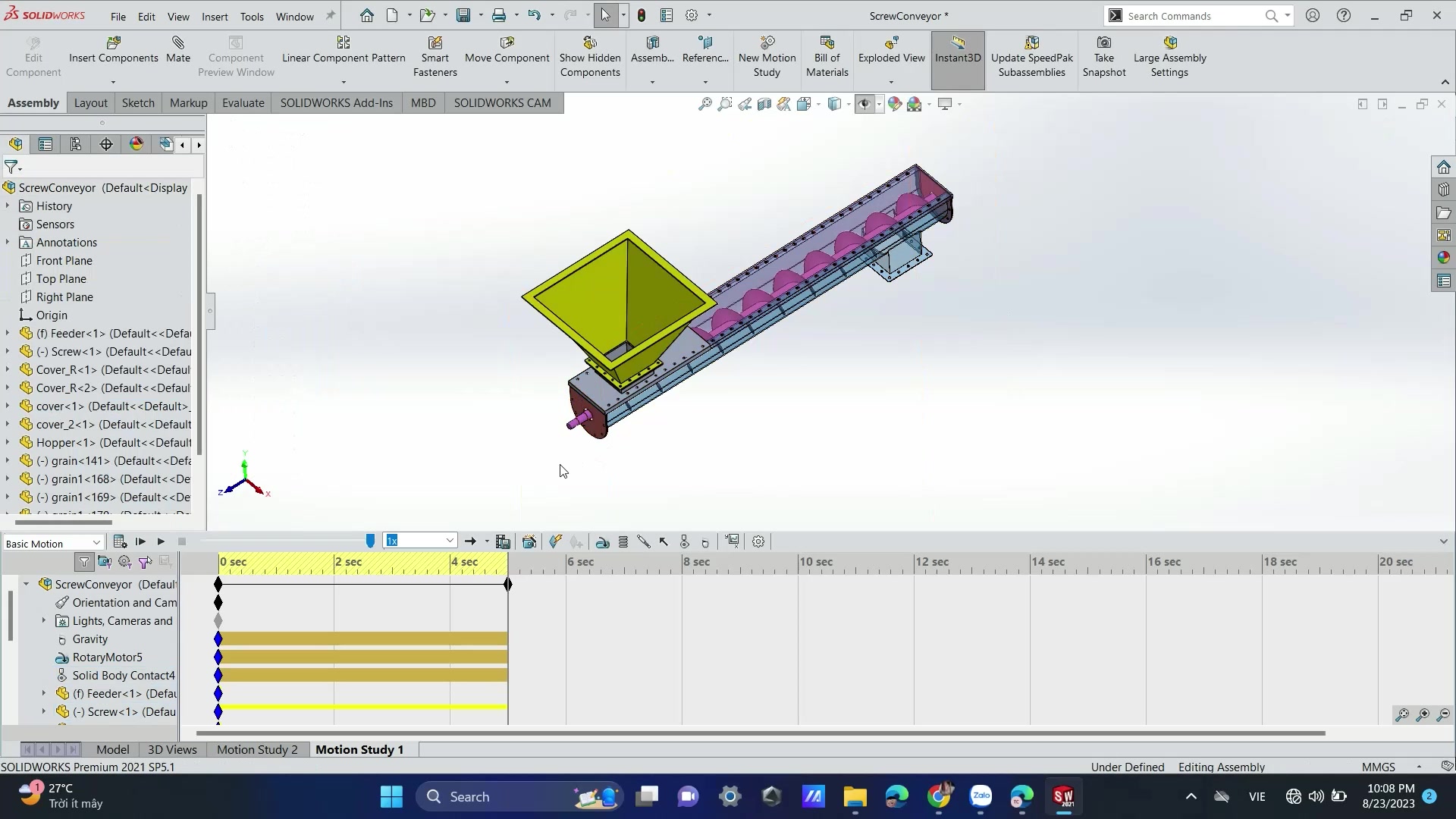Add a Spring in motion toolbar

click(623, 541)
